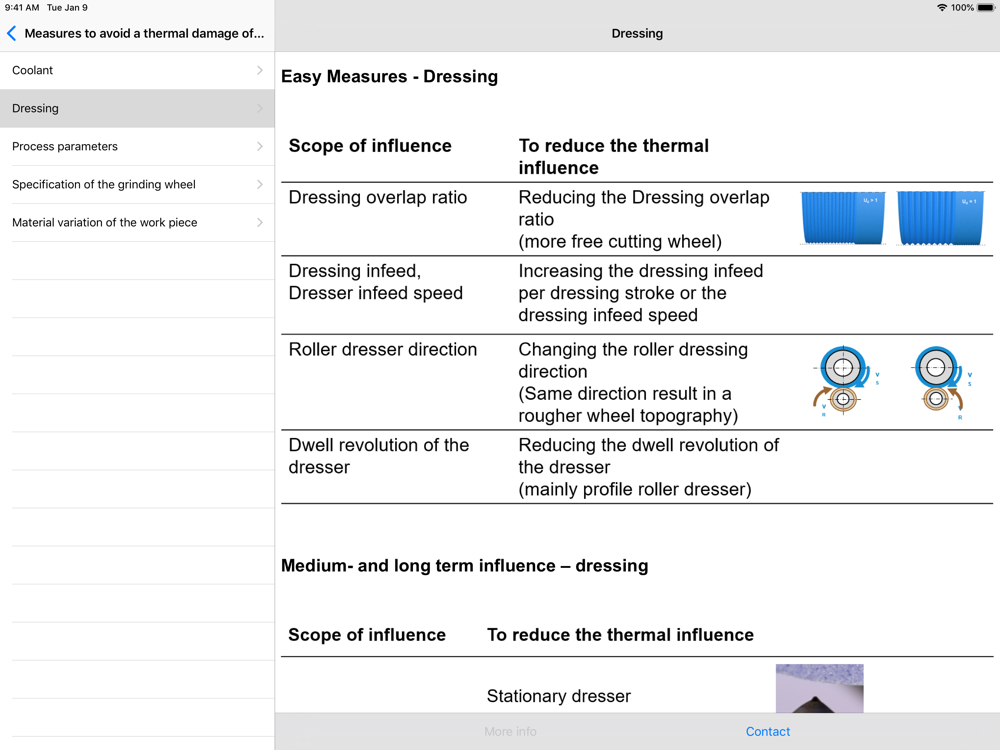Screen dimensions: 1000x750
Task: Click the Dressing page title
Action: click(x=637, y=33)
